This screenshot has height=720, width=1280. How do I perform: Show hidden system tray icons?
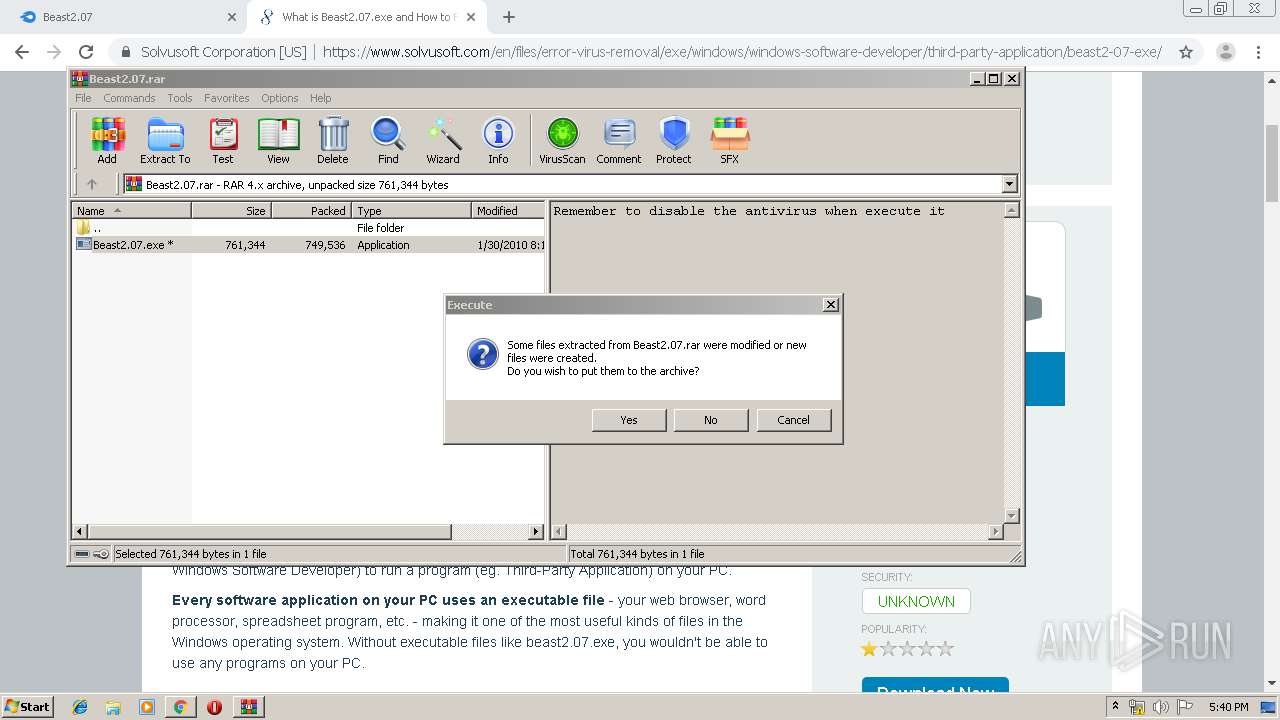(x=1116, y=707)
